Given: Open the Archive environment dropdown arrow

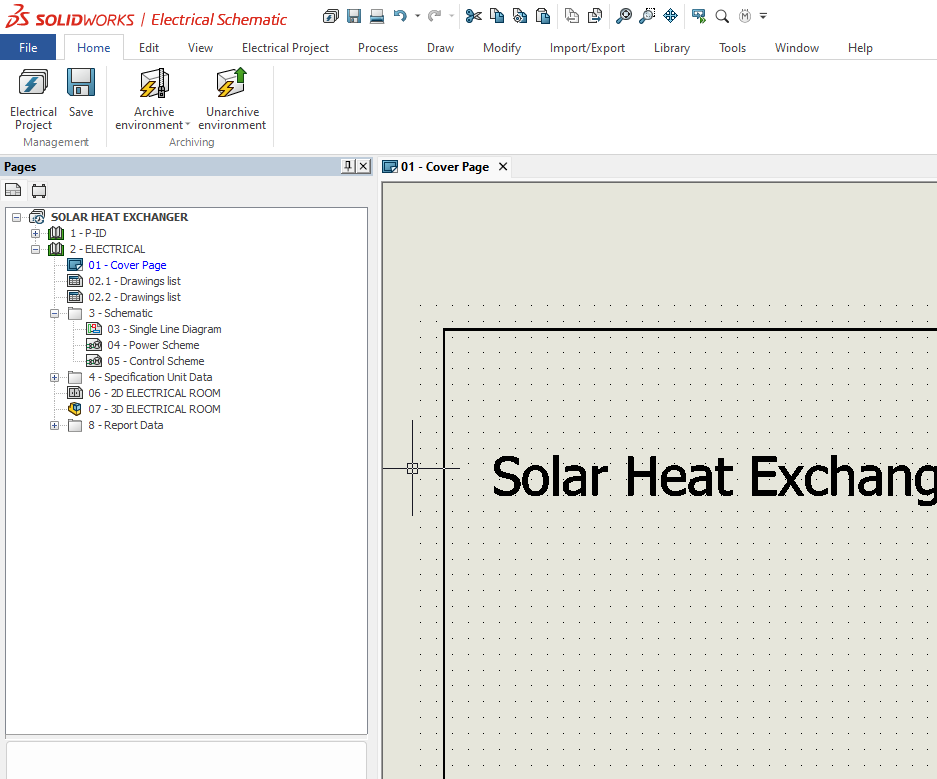Looking at the screenshot, I should coord(187,126).
